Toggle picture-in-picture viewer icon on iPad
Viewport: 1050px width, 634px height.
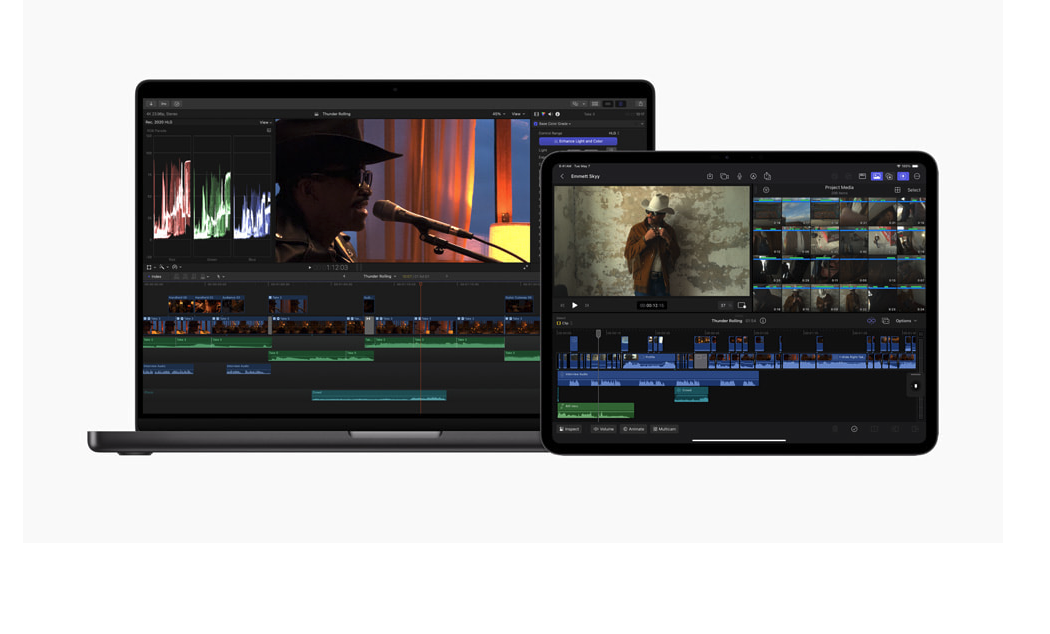741,305
